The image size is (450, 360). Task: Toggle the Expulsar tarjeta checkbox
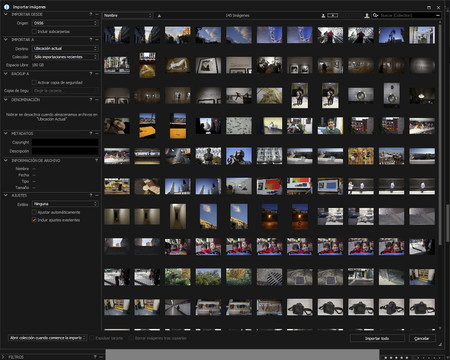tap(92, 338)
